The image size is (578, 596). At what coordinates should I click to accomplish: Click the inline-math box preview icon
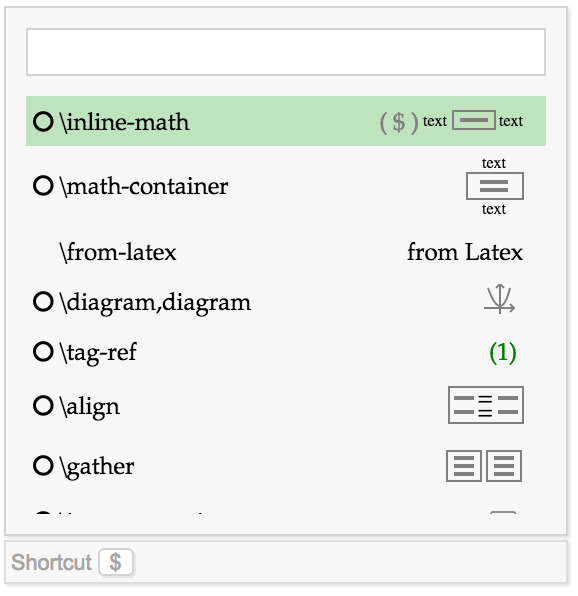473,120
